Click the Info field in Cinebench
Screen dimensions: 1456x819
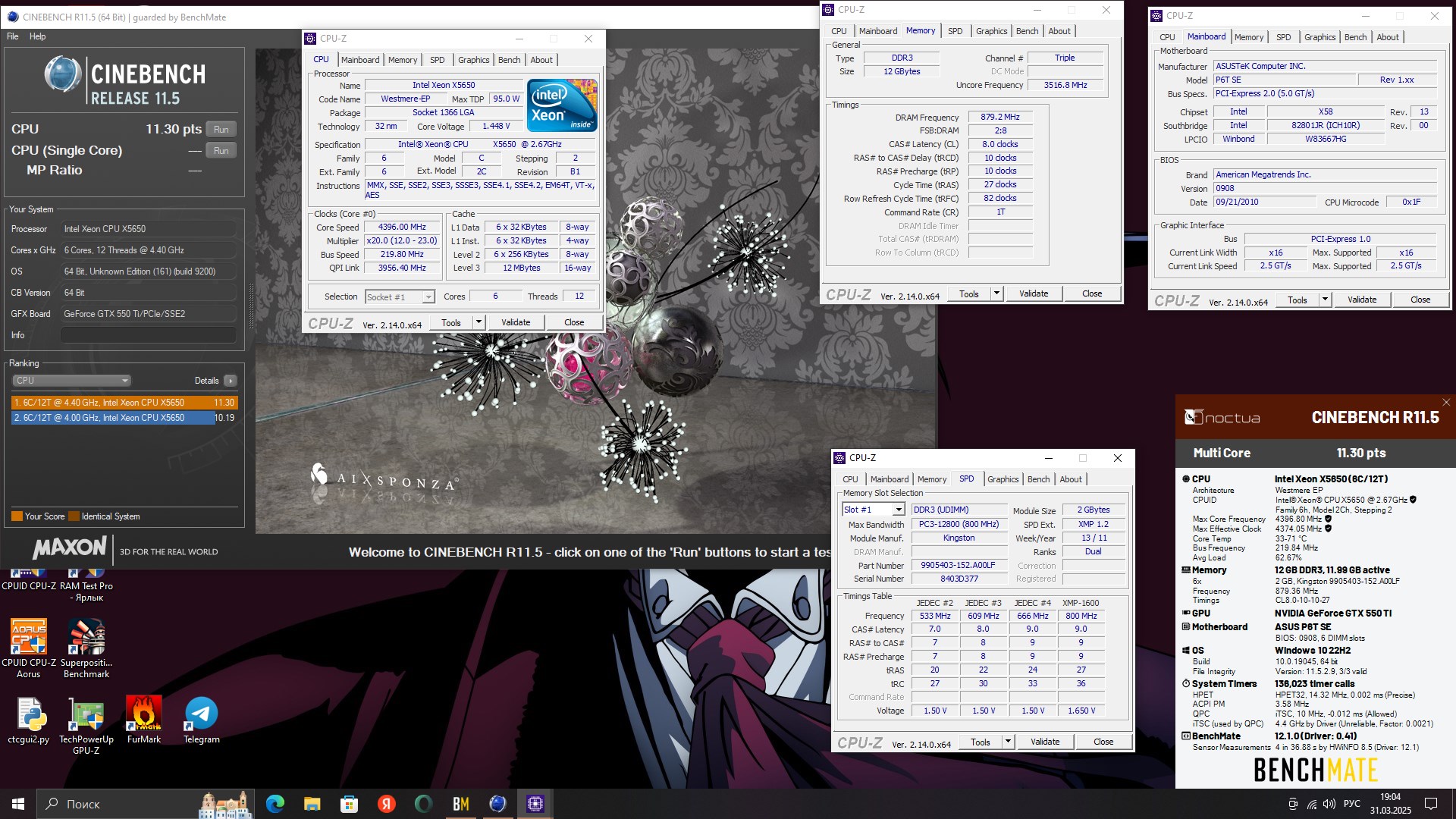click(x=149, y=335)
